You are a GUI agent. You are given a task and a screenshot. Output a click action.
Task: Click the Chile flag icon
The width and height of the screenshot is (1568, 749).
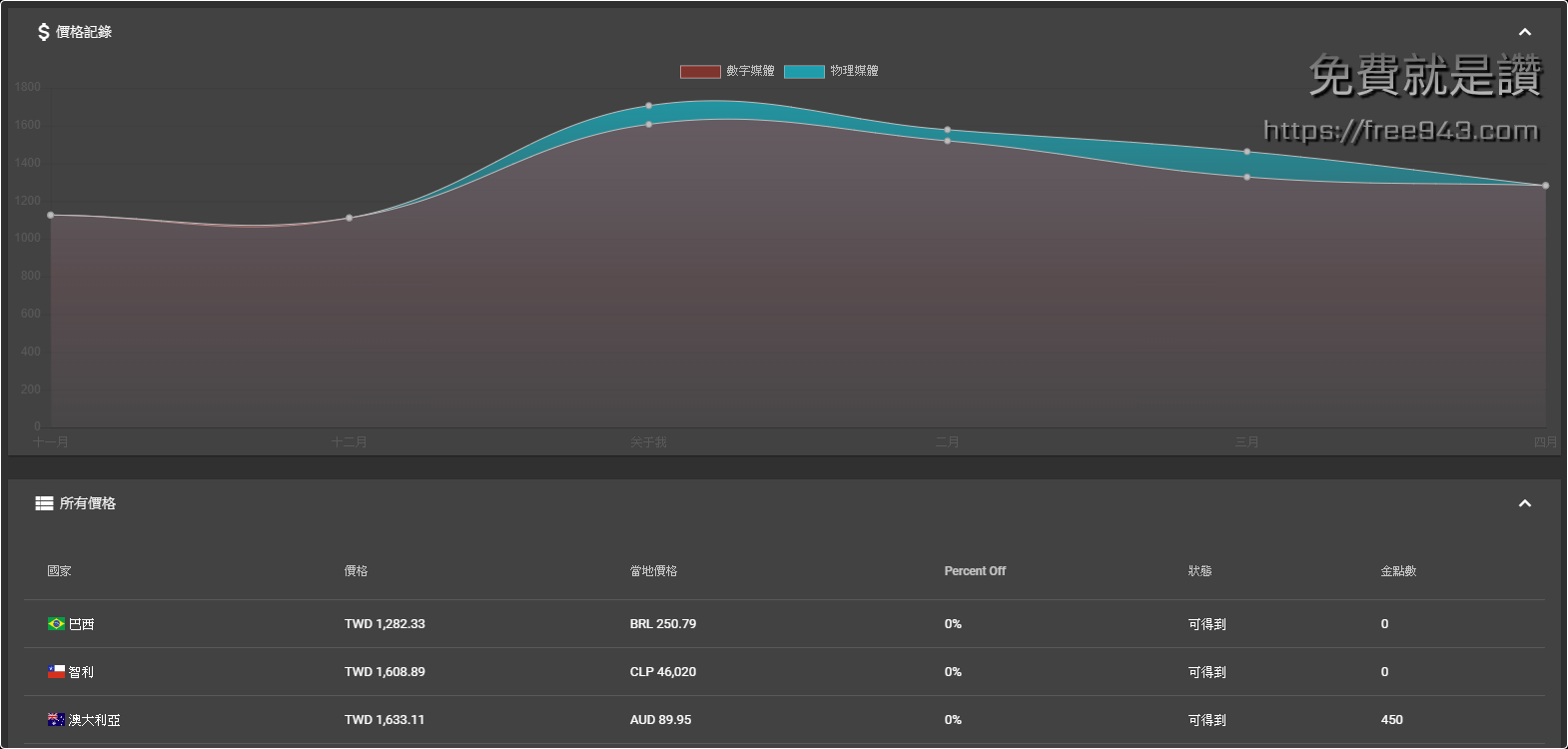pos(56,672)
